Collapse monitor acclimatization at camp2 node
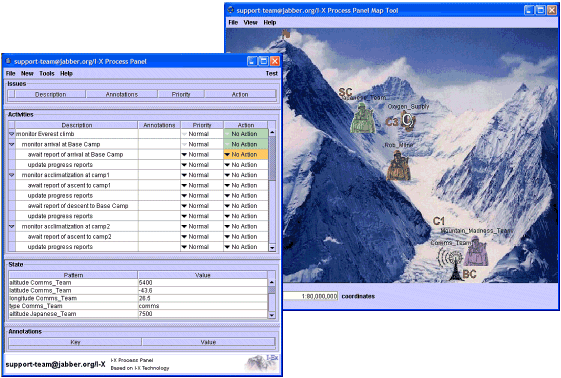The width and height of the screenshot is (561, 378). pyautogui.click(x=11, y=226)
